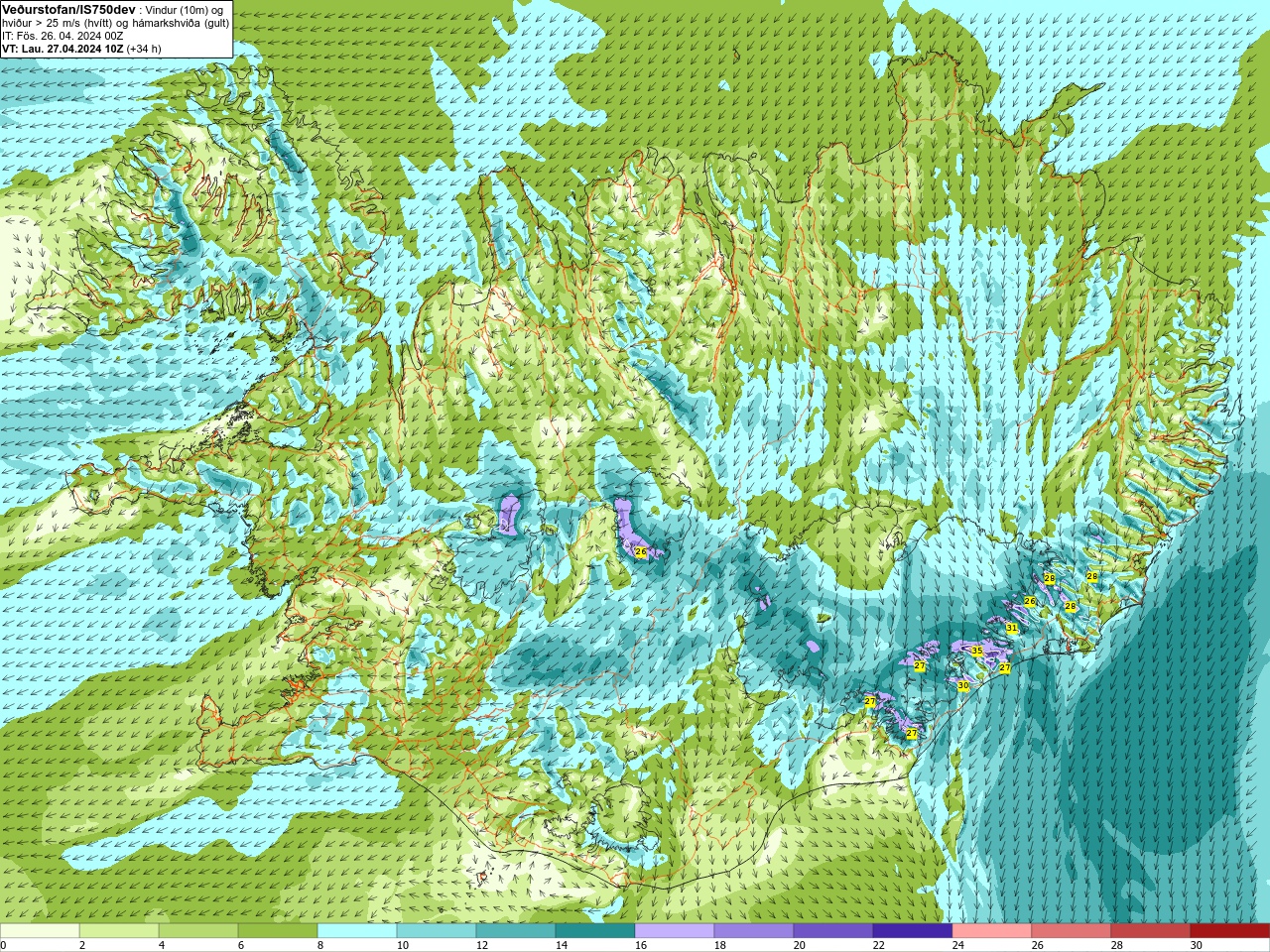Screen dimensions: 1270x952
Task: Click the light pink 24–26 m/s legend swatch
Action: pos(992,931)
